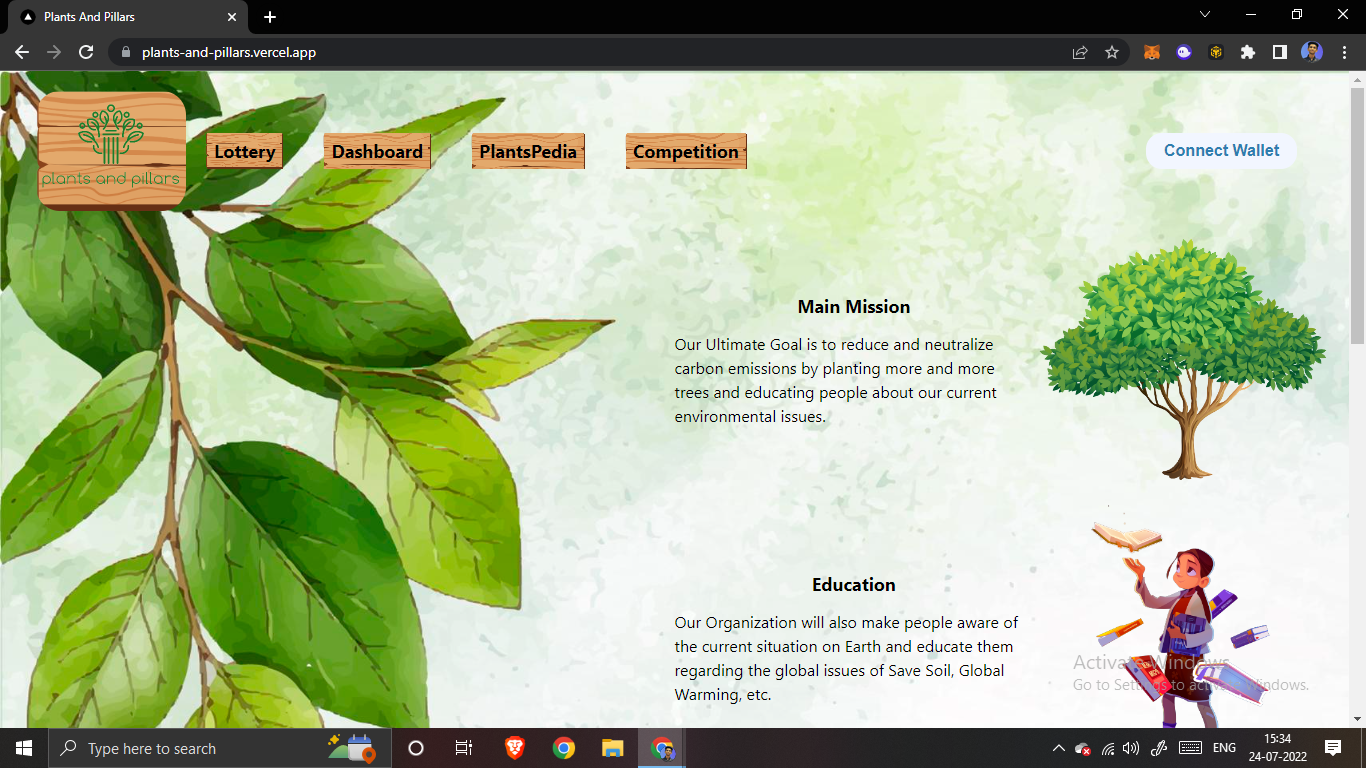Viewport: 1366px width, 768px height.
Task: Switch input language via ENG indicator
Action: (1224, 747)
